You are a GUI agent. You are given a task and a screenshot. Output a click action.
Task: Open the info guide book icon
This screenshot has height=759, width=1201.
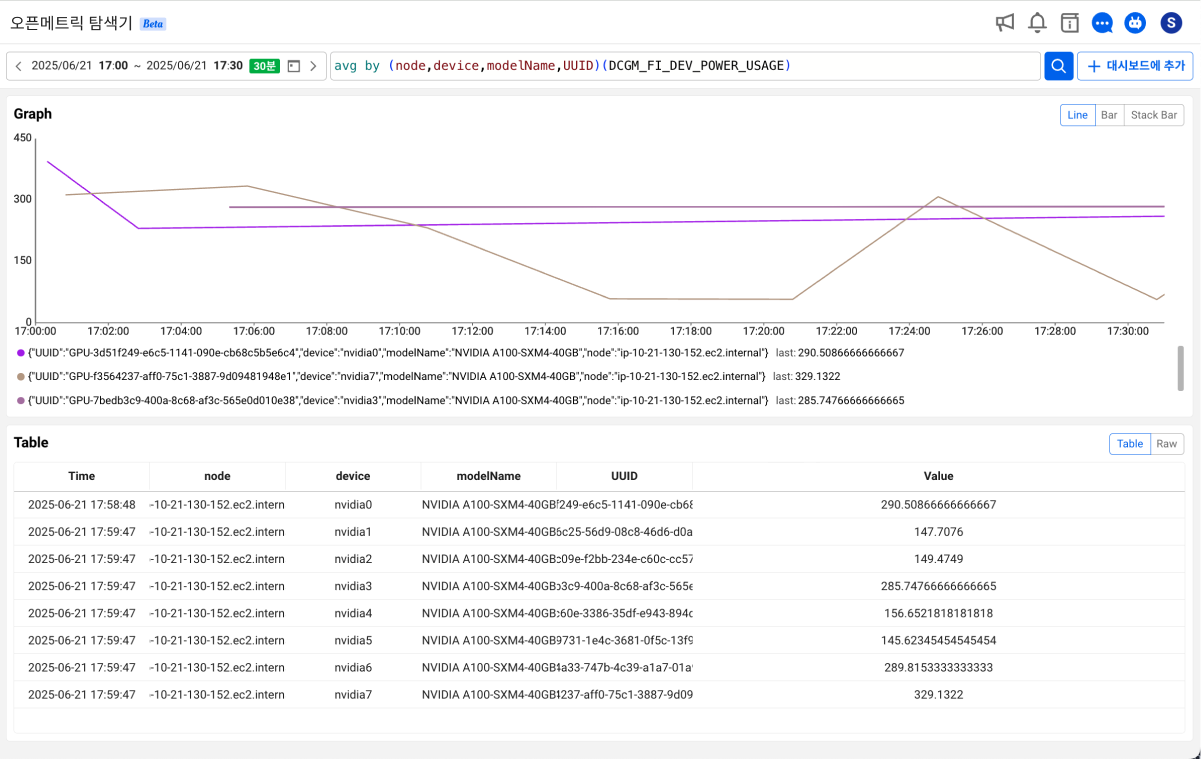click(1070, 22)
